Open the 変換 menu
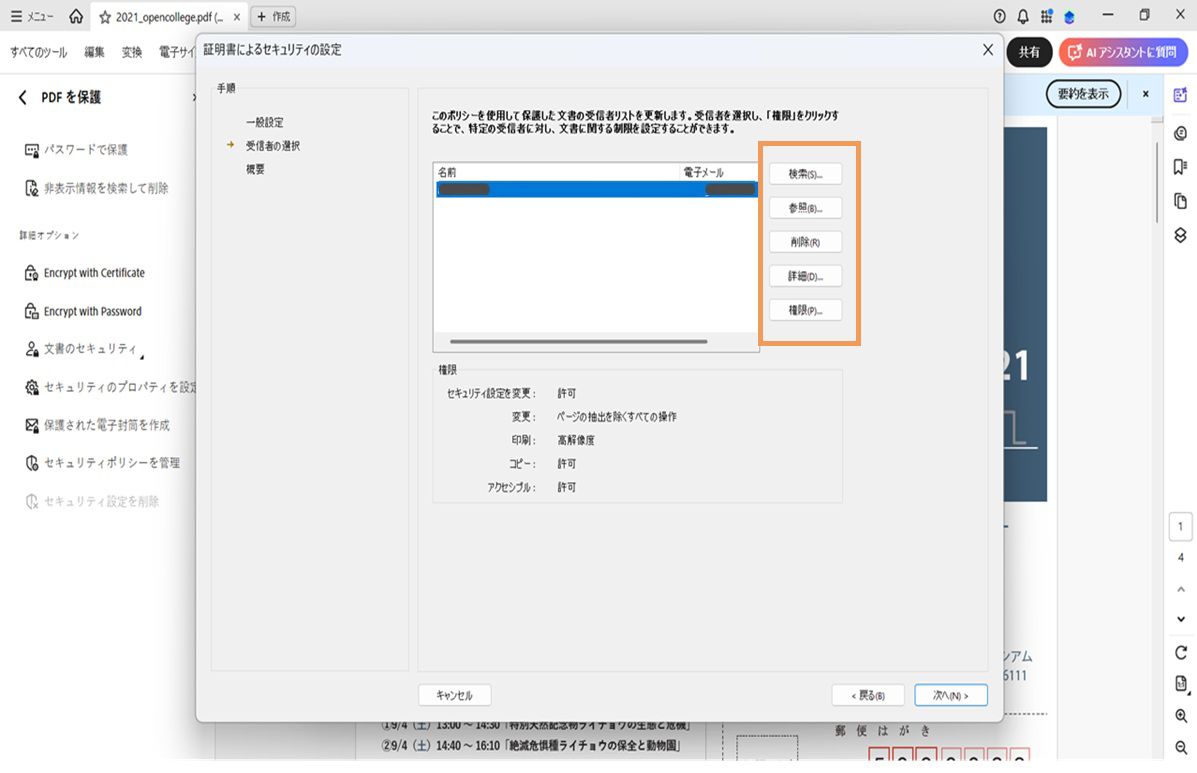The width and height of the screenshot is (1197, 773). (x=132, y=52)
